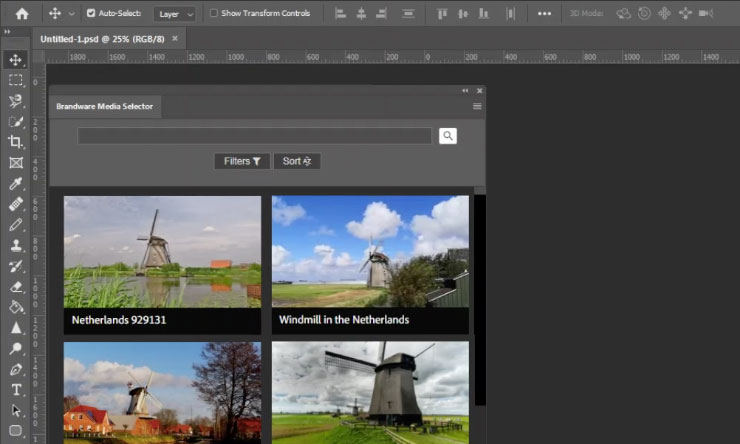Click the 3D Slide mode icon
The width and height of the screenshot is (740, 444).
pyautogui.click(x=685, y=14)
